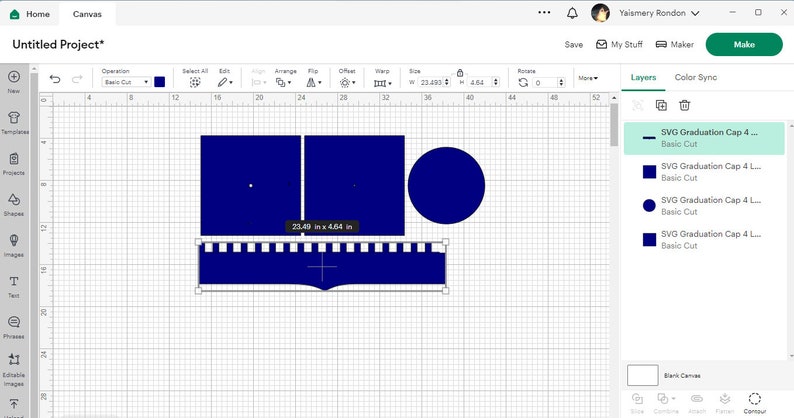Expand the More toolbar options

pos(588,78)
